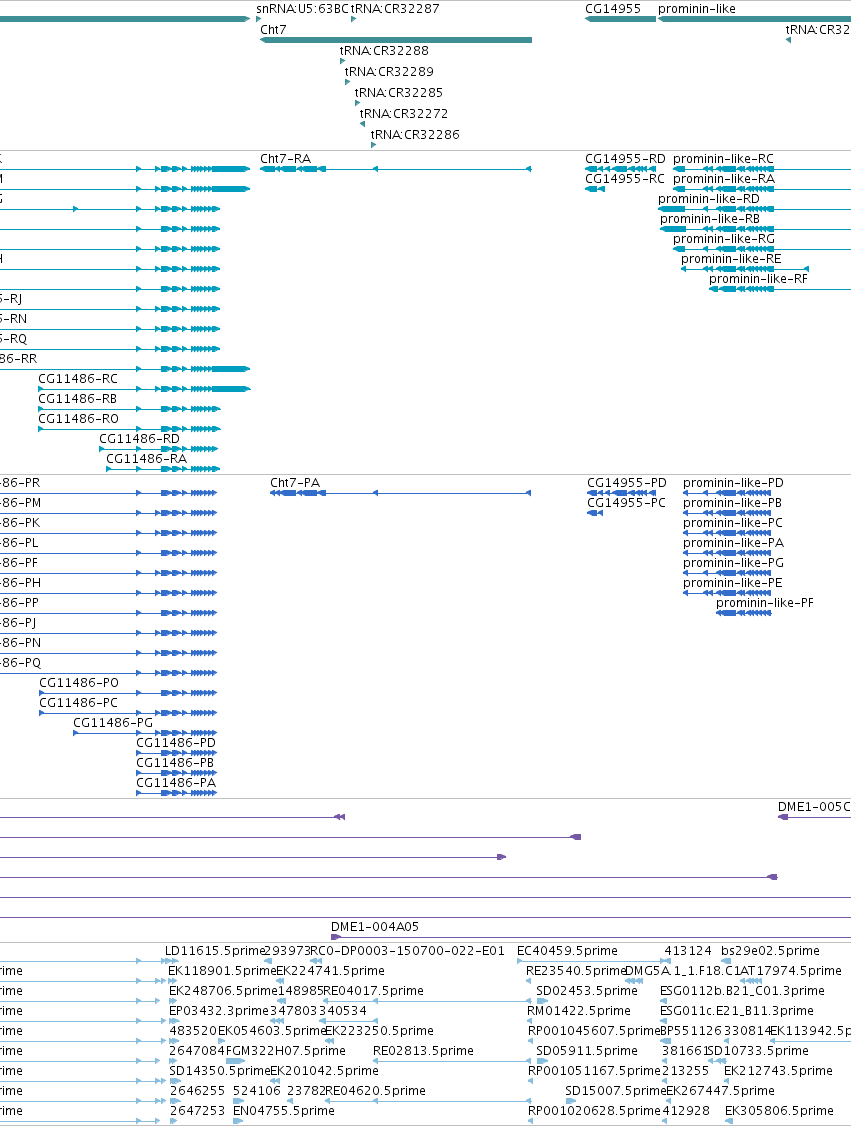851x1126 pixels.
Task: Click the RE04017.5prime EST
Action: coord(427,1001)
